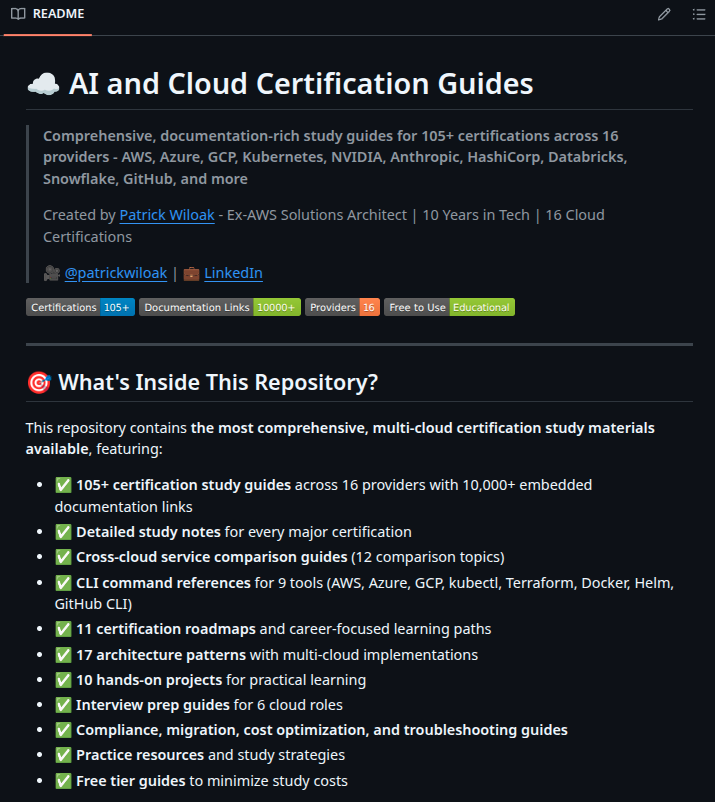Open Patrick Wiloak profile link
715x802 pixels.
(x=167, y=215)
